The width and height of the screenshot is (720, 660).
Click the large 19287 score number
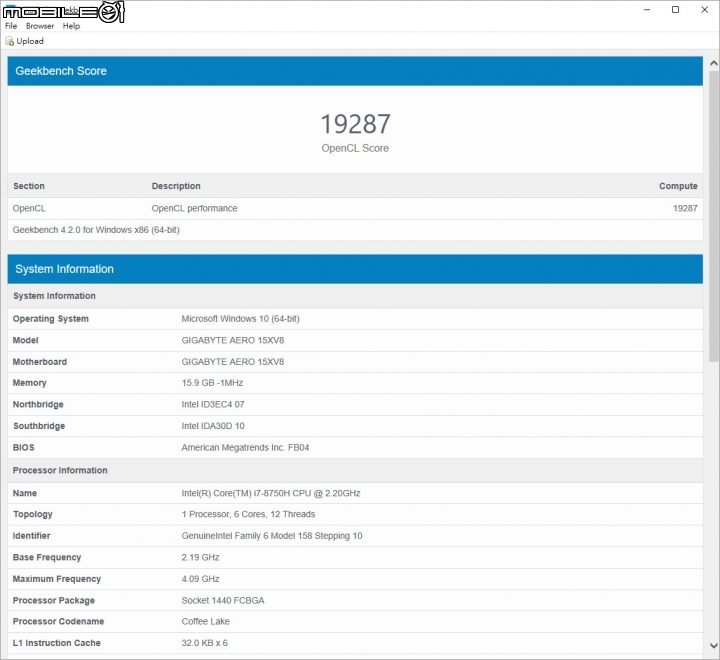(x=355, y=124)
